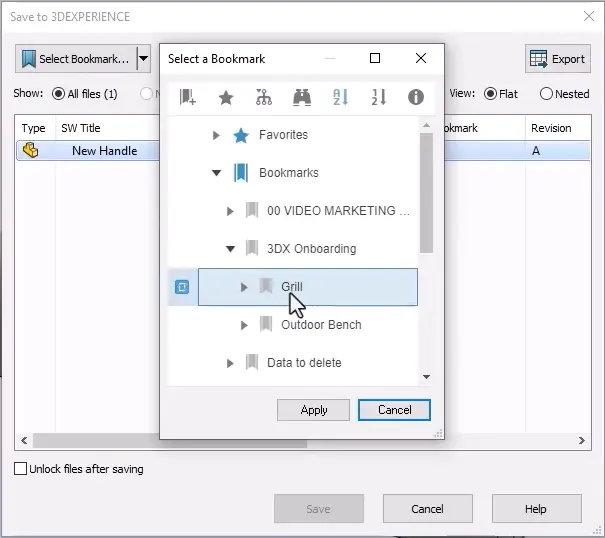The width and height of the screenshot is (605, 538).
Task: Click file table scroll left arrow
Action: [x=24, y=440]
